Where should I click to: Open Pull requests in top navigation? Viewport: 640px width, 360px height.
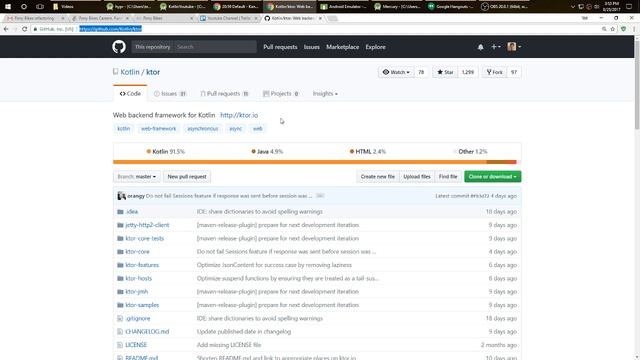(x=280, y=47)
